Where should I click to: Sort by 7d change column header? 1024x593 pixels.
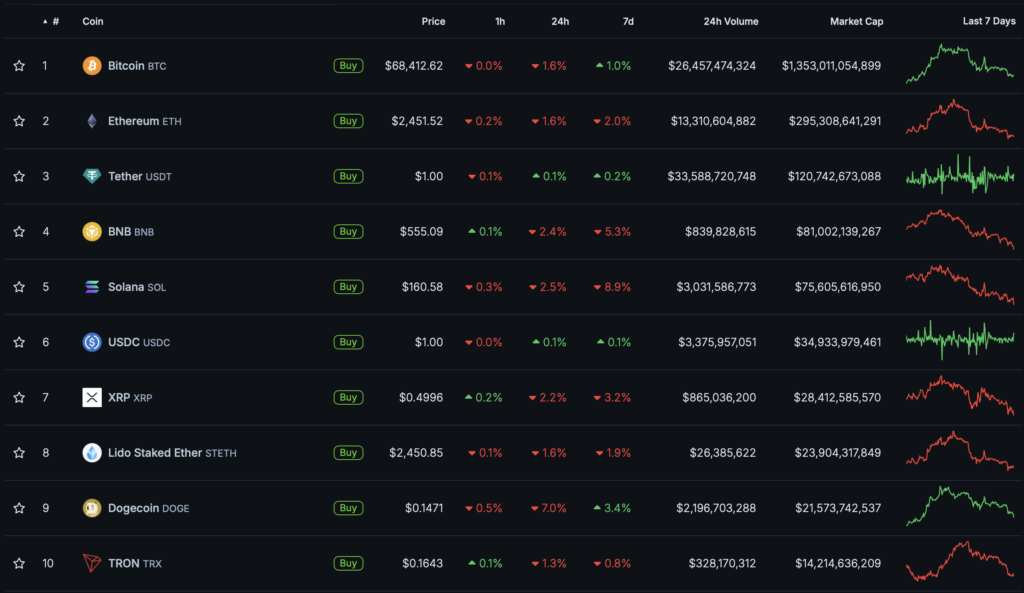(x=626, y=21)
